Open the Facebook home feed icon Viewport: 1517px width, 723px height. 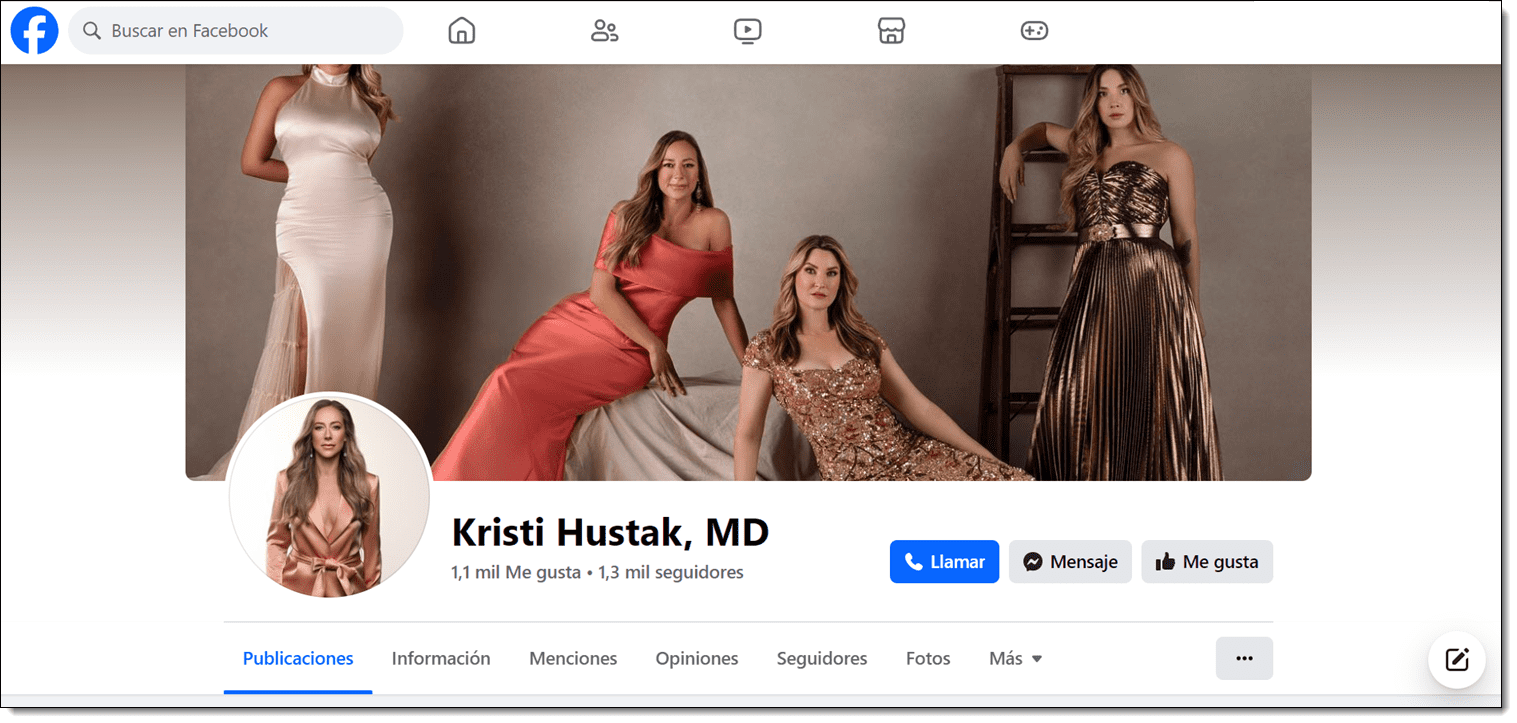point(461,30)
